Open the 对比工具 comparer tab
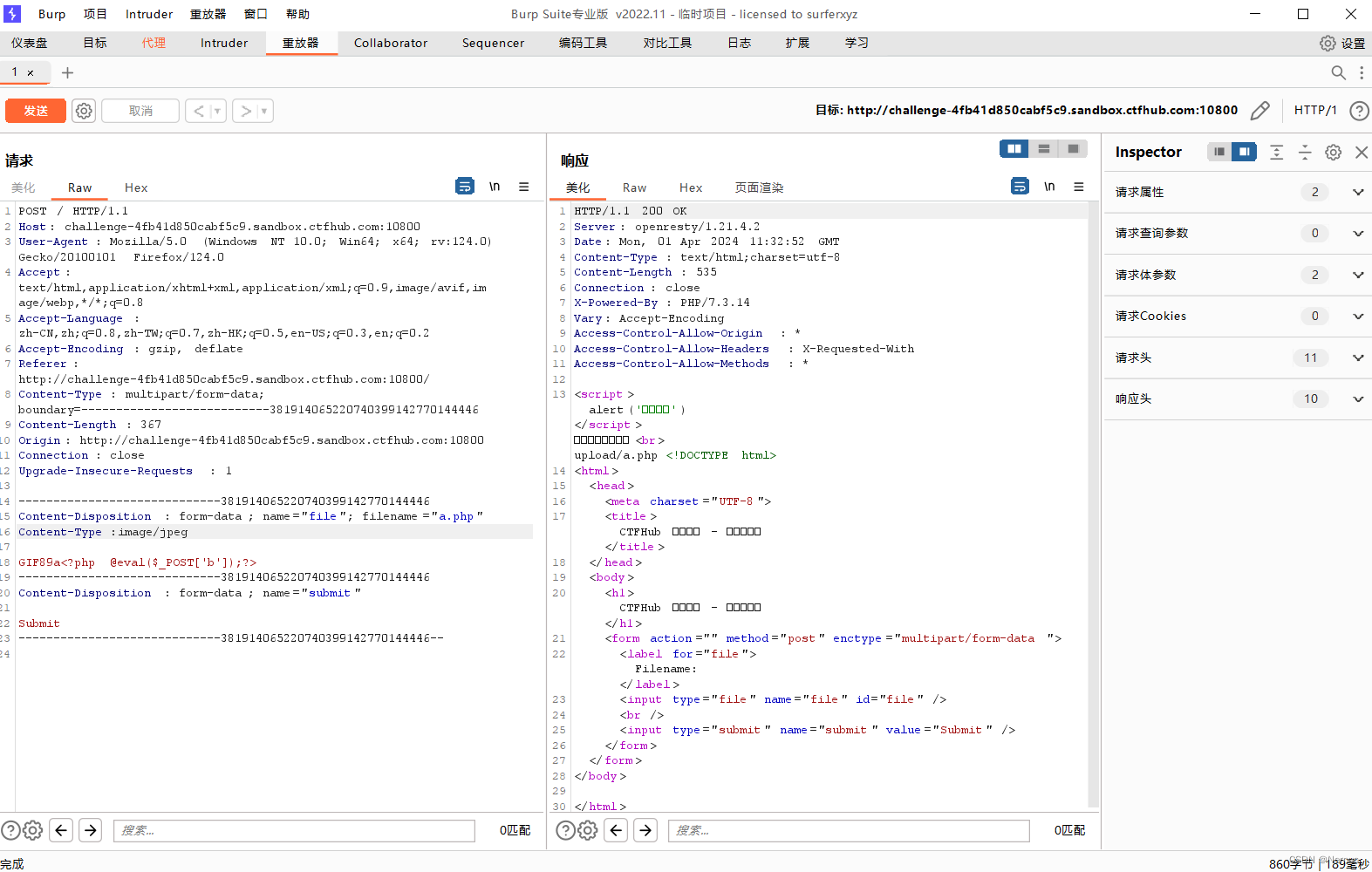This screenshot has width=1372, height=872. [x=668, y=43]
